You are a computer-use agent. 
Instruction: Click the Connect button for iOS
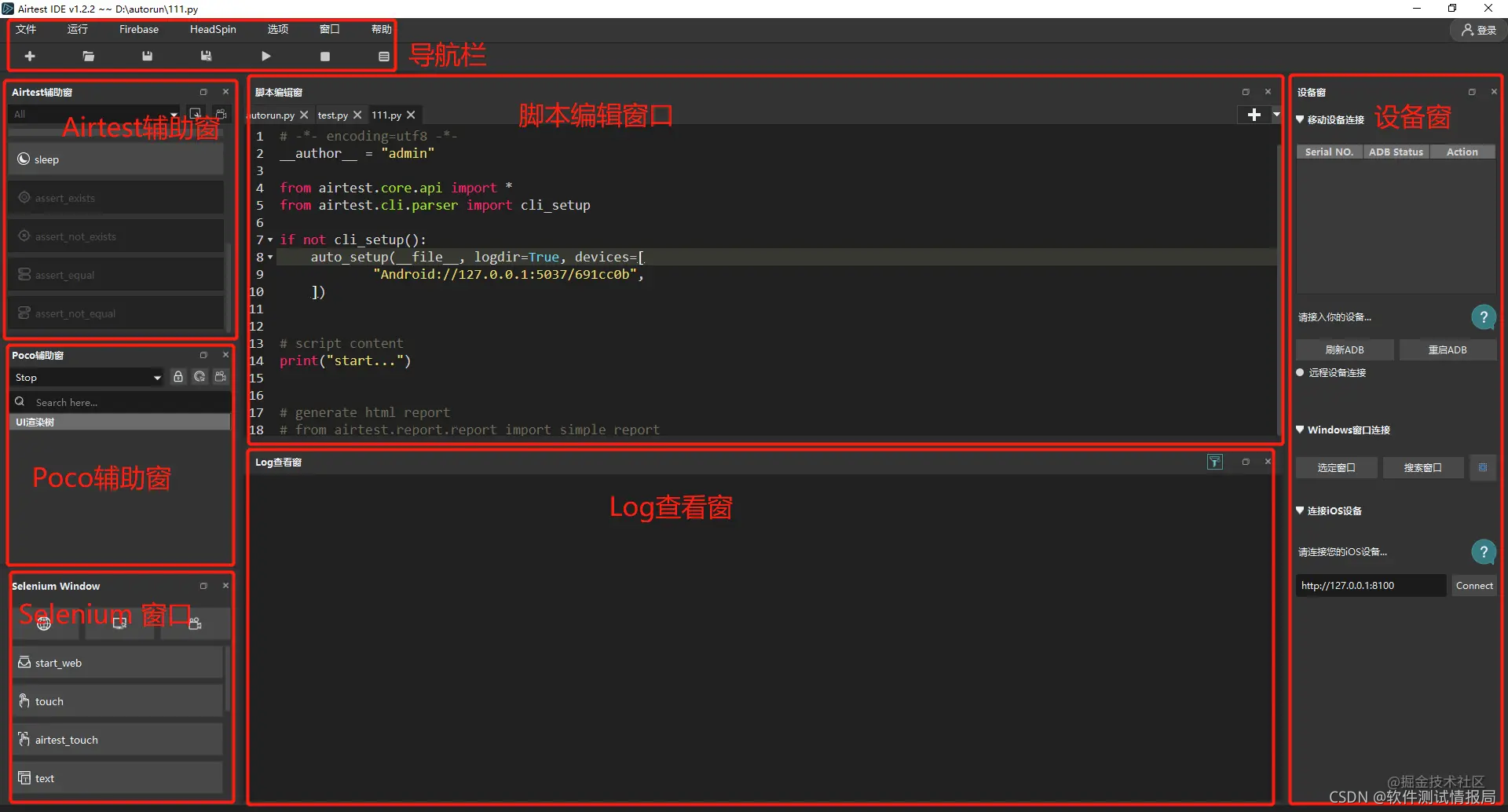[x=1474, y=586]
